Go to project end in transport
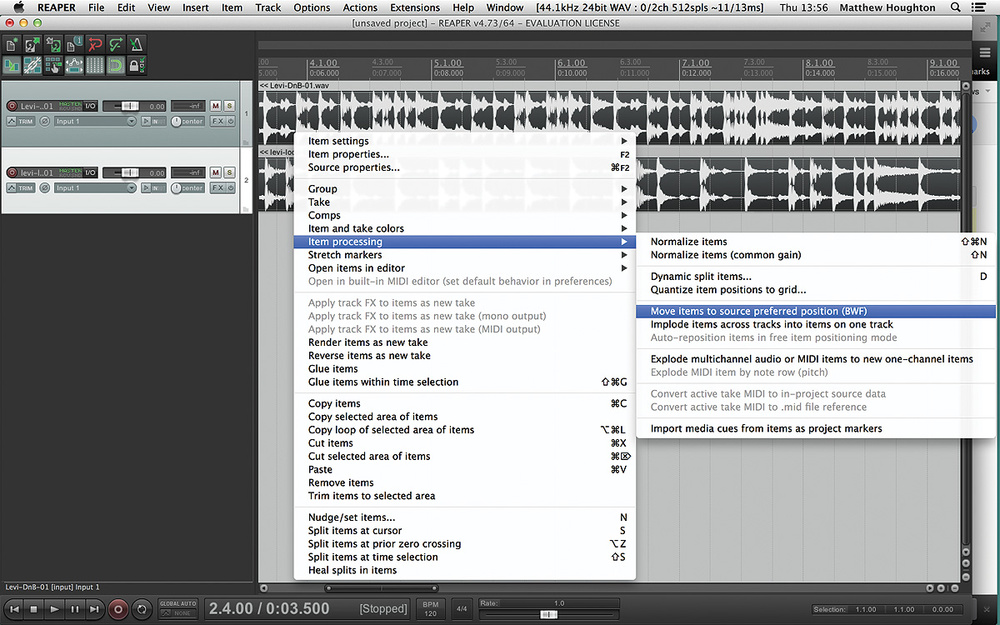 [94, 610]
